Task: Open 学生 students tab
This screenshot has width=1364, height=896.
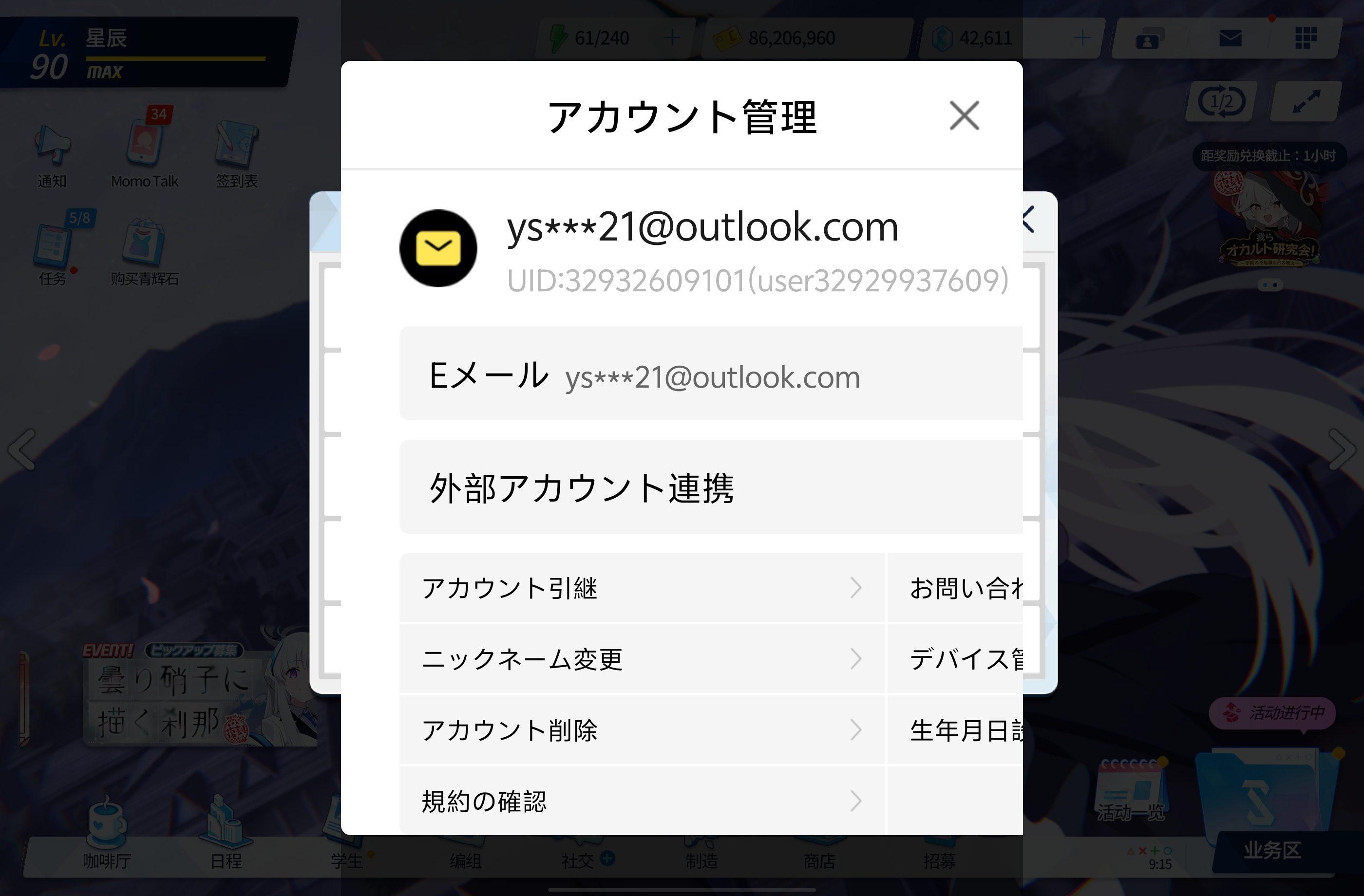Action: 347,854
